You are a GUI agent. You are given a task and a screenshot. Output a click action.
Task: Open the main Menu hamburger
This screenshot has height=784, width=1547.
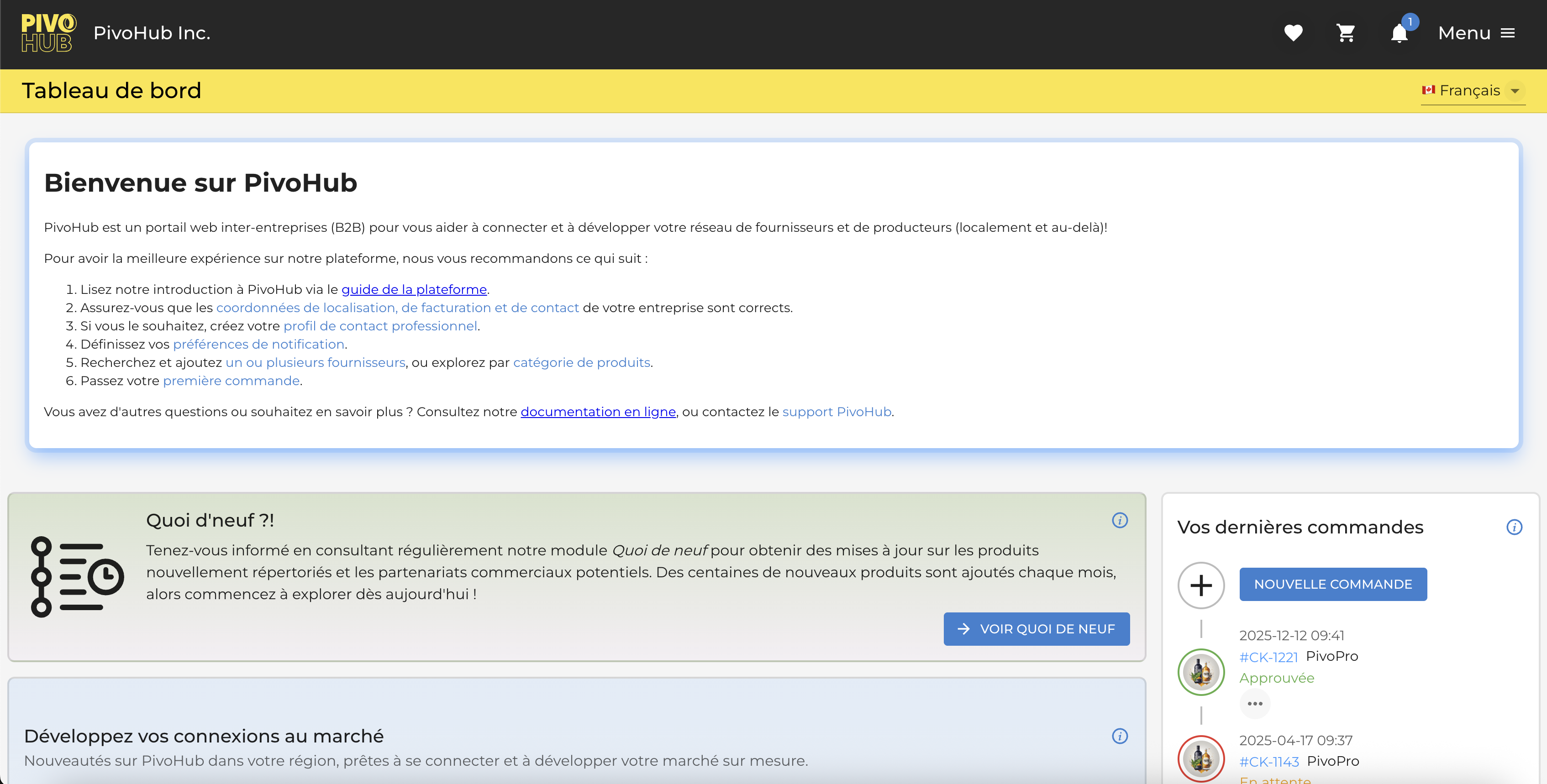(1476, 33)
